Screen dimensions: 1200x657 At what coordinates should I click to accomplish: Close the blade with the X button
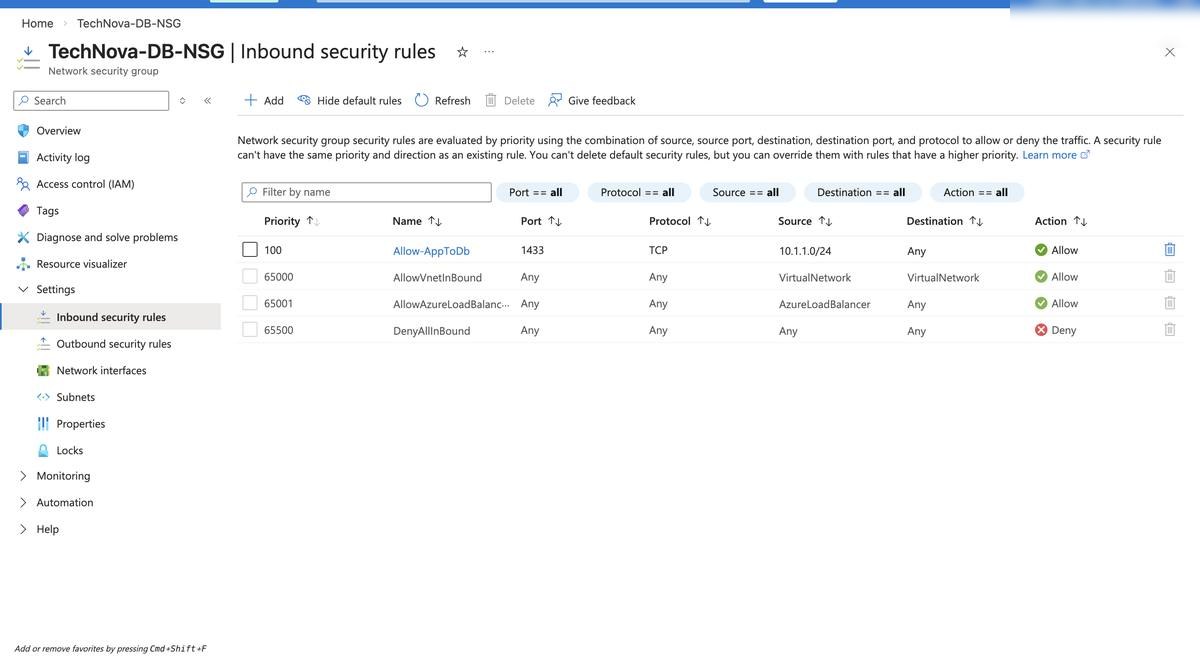(1170, 52)
